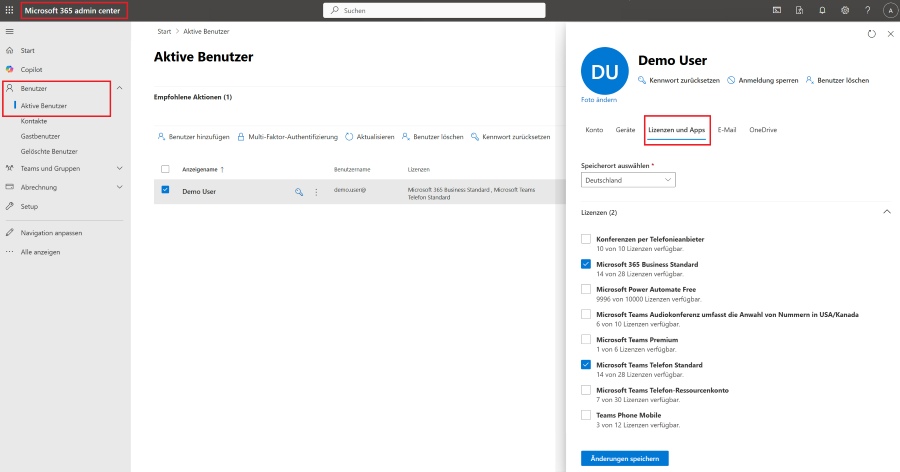
Task: Click Alle anzeigen in sidebar
Action: pos(40,252)
